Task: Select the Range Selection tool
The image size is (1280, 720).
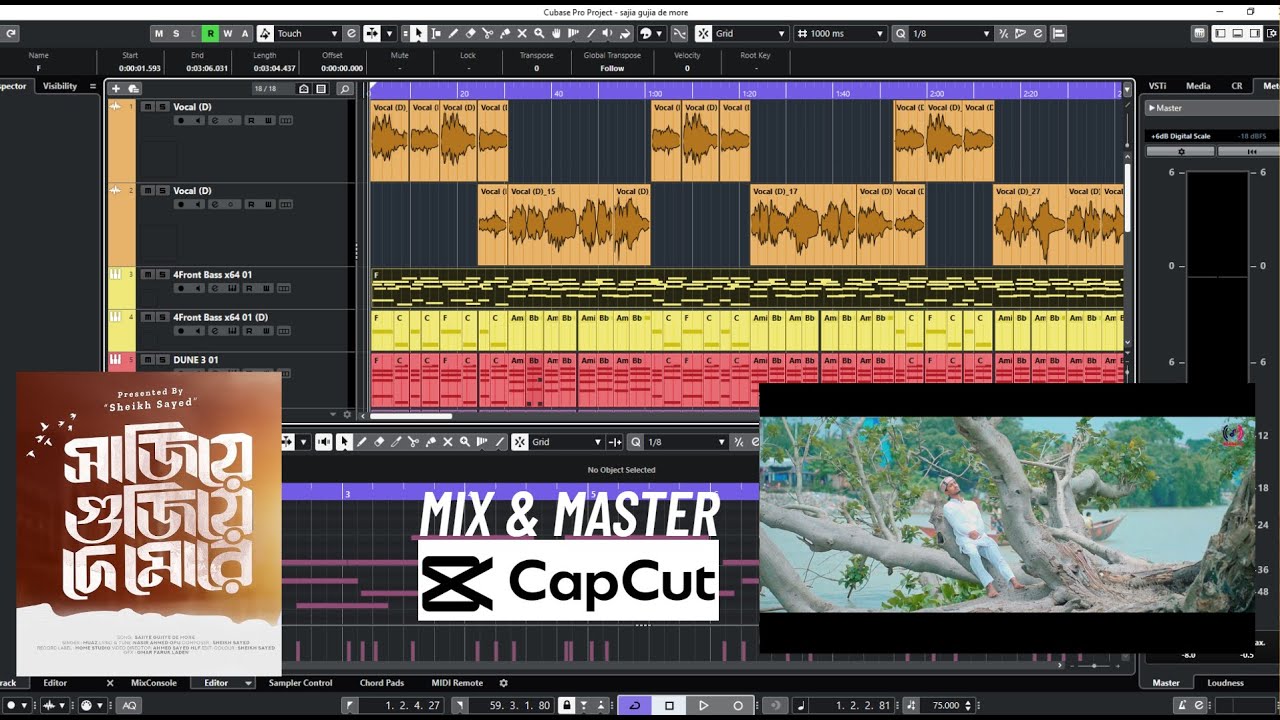Action: 436,33
